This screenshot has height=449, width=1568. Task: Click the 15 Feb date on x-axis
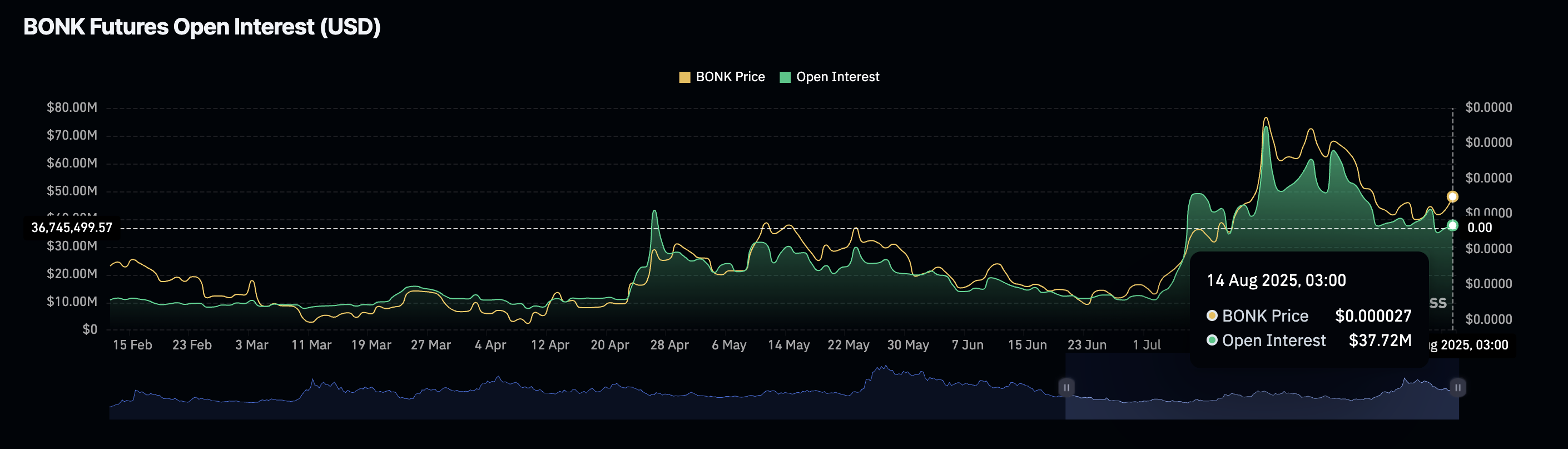pos(132,345)
